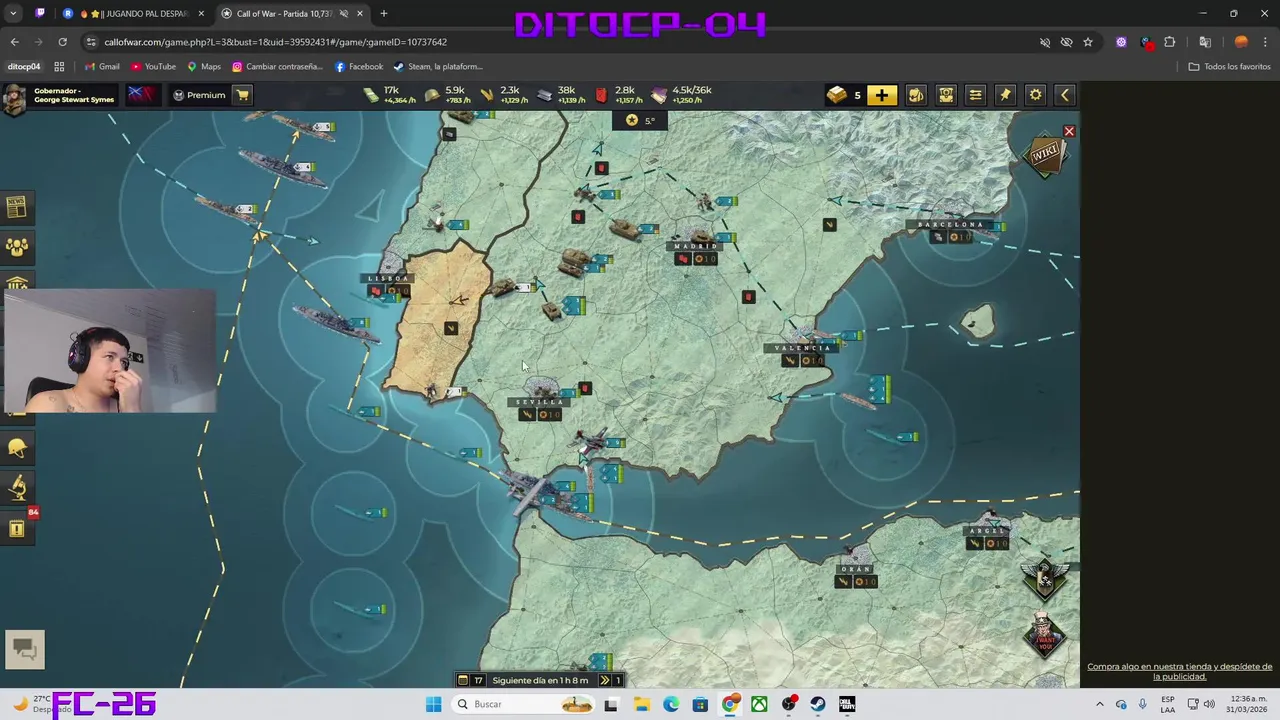1280x720 pixels.
Task: Open the YouTube bookmark
Action: [153, 67]
